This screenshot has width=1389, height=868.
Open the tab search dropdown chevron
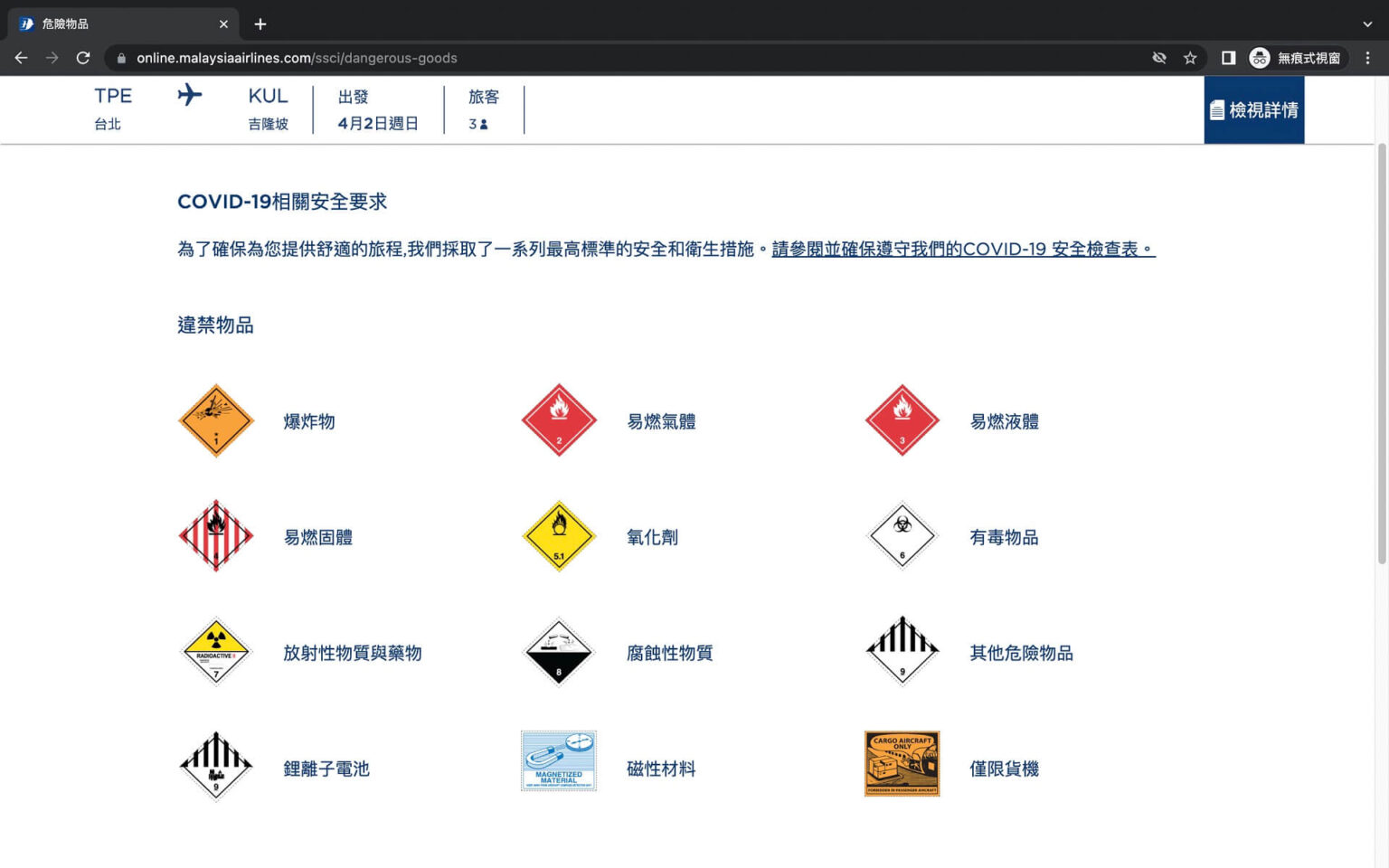(1367, 24)
